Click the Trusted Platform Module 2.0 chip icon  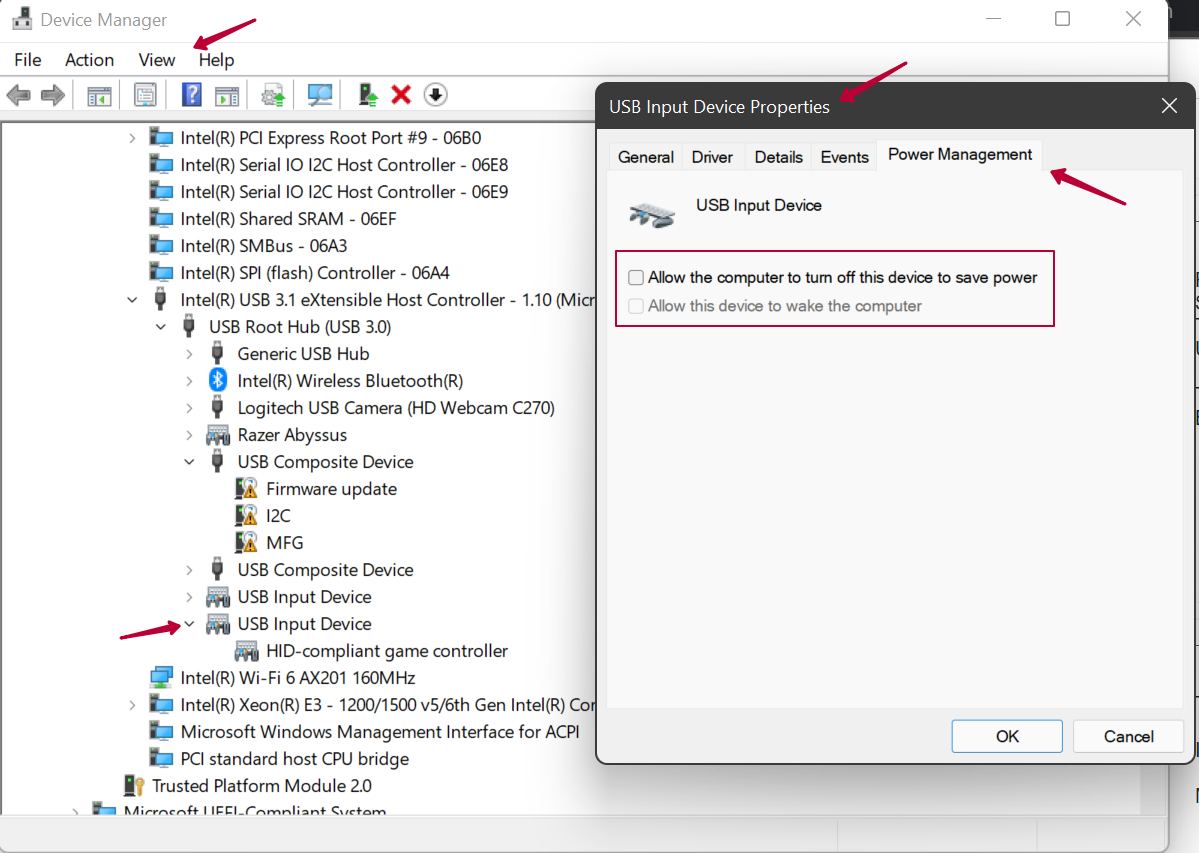(x=134, y=785)
